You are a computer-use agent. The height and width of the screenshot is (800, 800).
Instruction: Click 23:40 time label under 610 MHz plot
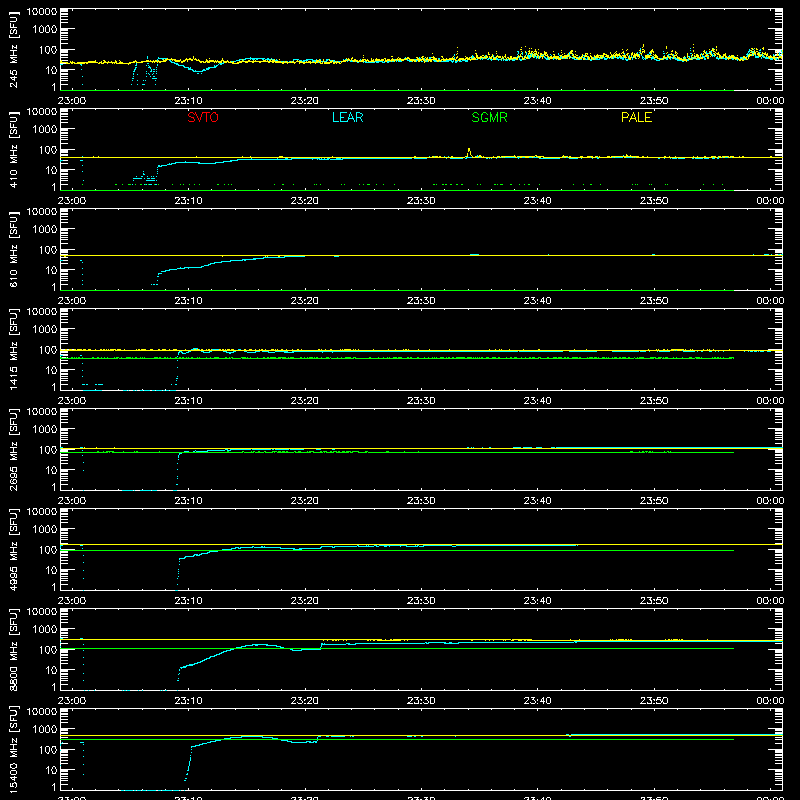tap(537, 301)
